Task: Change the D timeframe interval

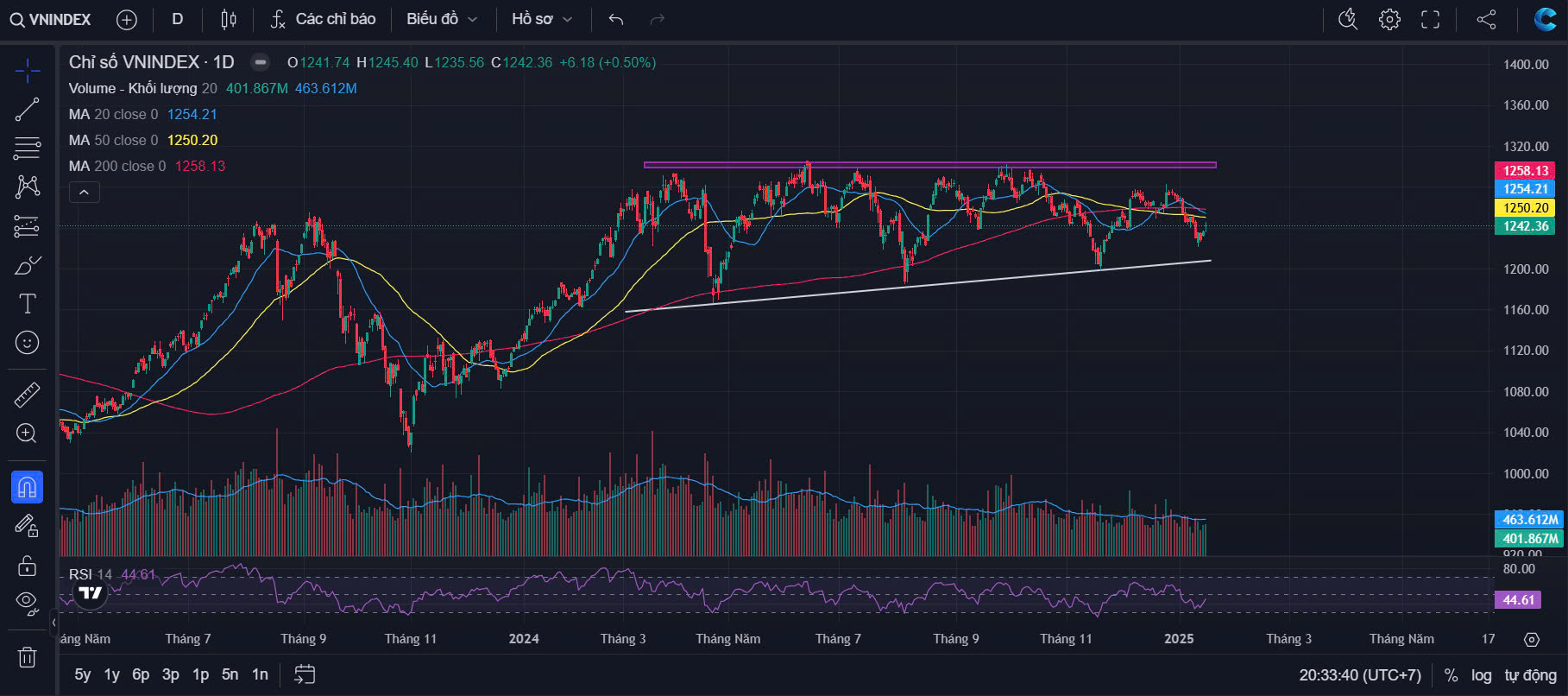Action: (x=178, y=19)
